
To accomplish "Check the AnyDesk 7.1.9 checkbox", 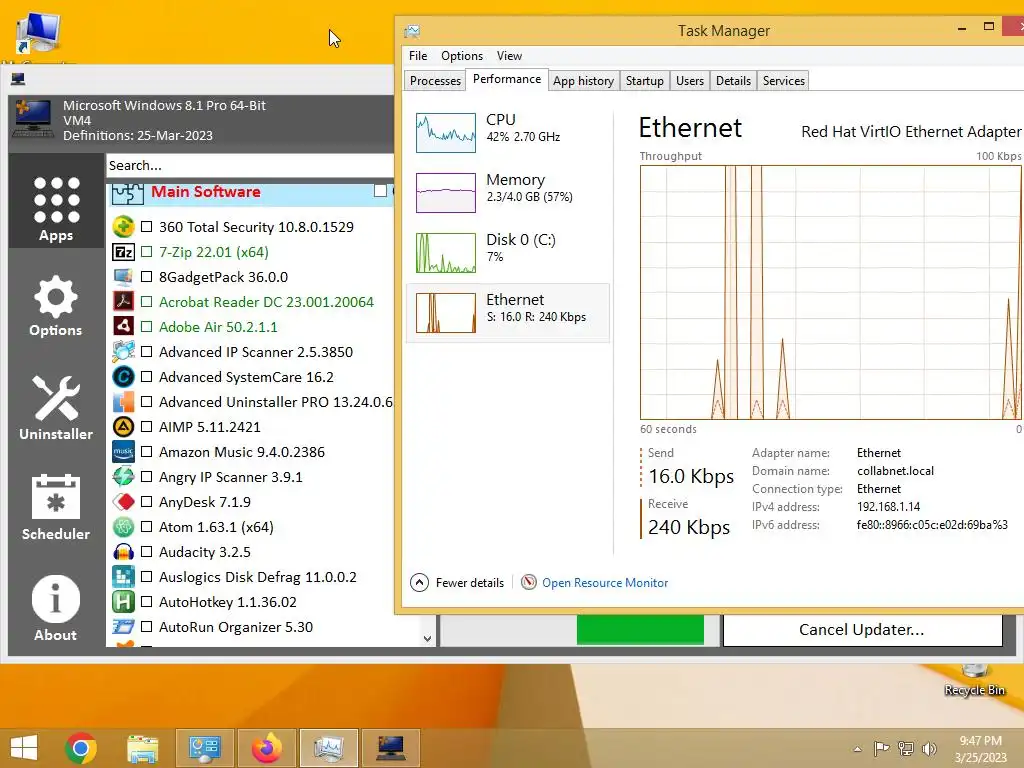I will click(x=147, y=502).
